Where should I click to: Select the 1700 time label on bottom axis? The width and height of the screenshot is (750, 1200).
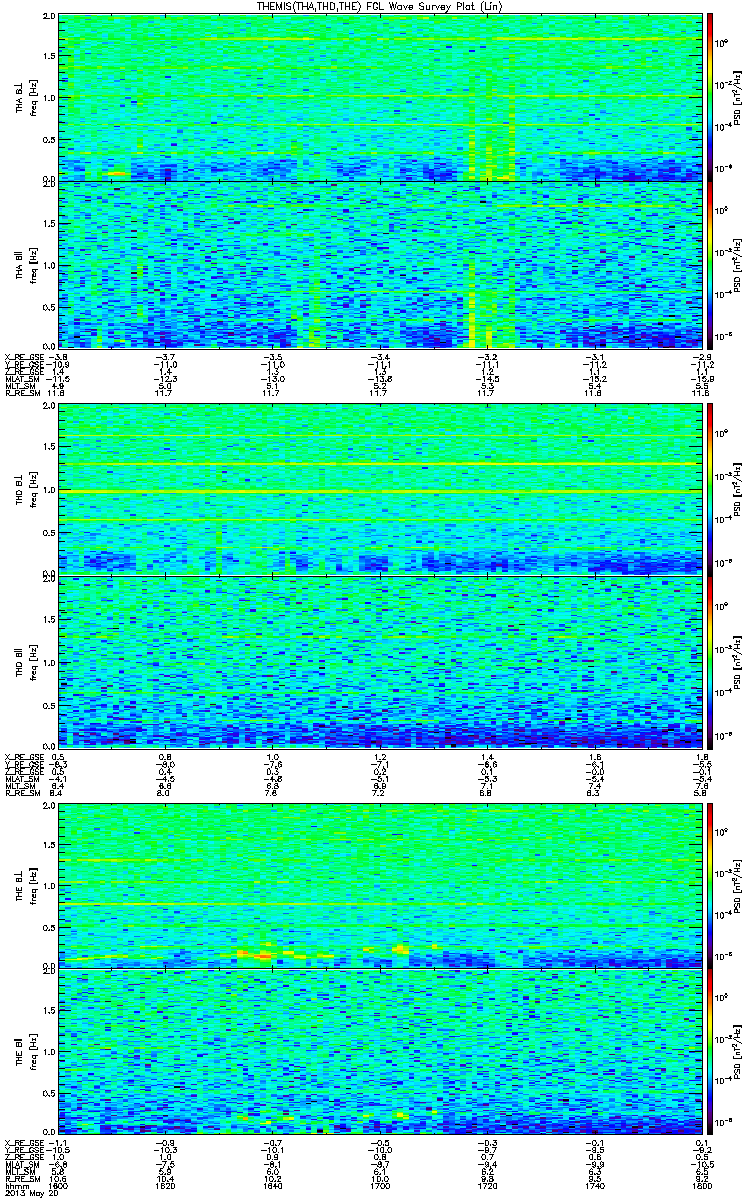380,1187
